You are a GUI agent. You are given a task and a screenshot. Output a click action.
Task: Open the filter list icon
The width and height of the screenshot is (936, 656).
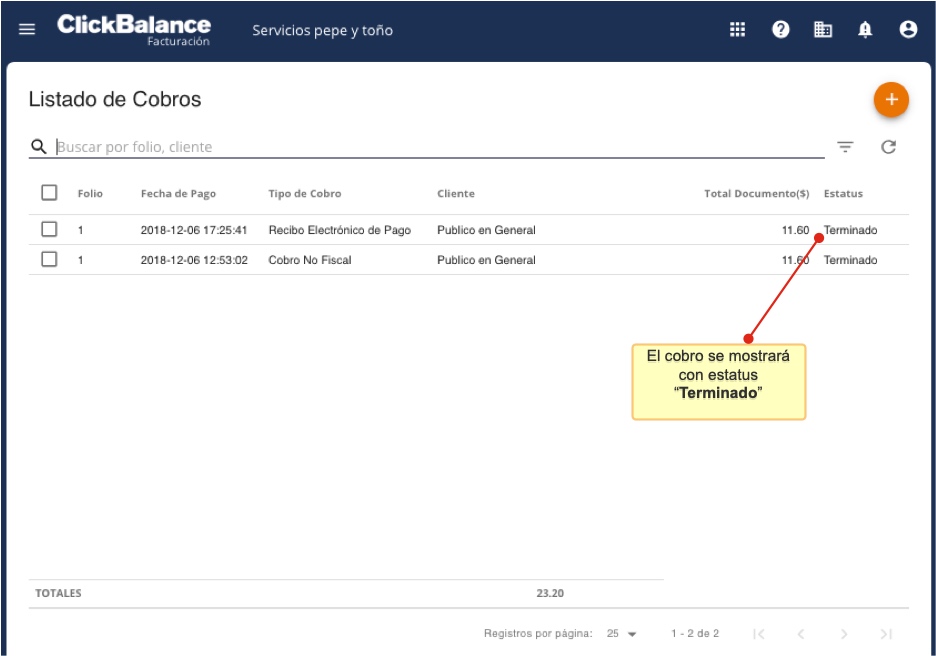(845, 147)
